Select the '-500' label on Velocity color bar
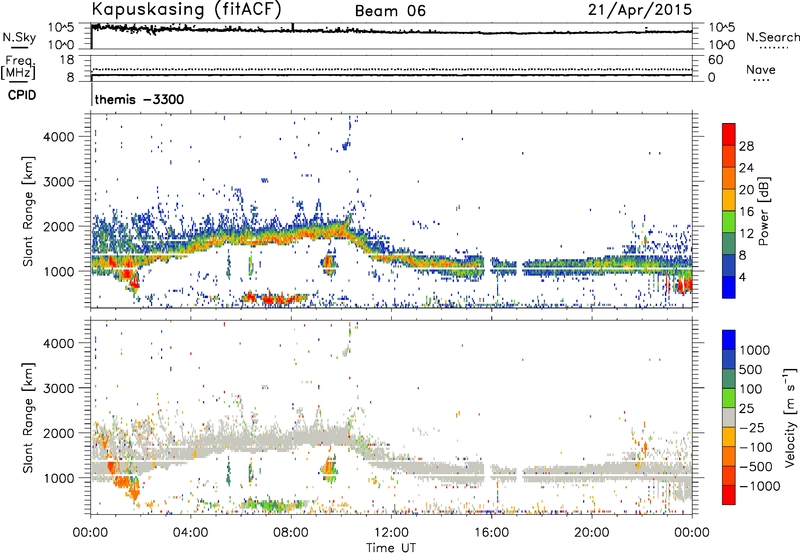 click(755, 467)
